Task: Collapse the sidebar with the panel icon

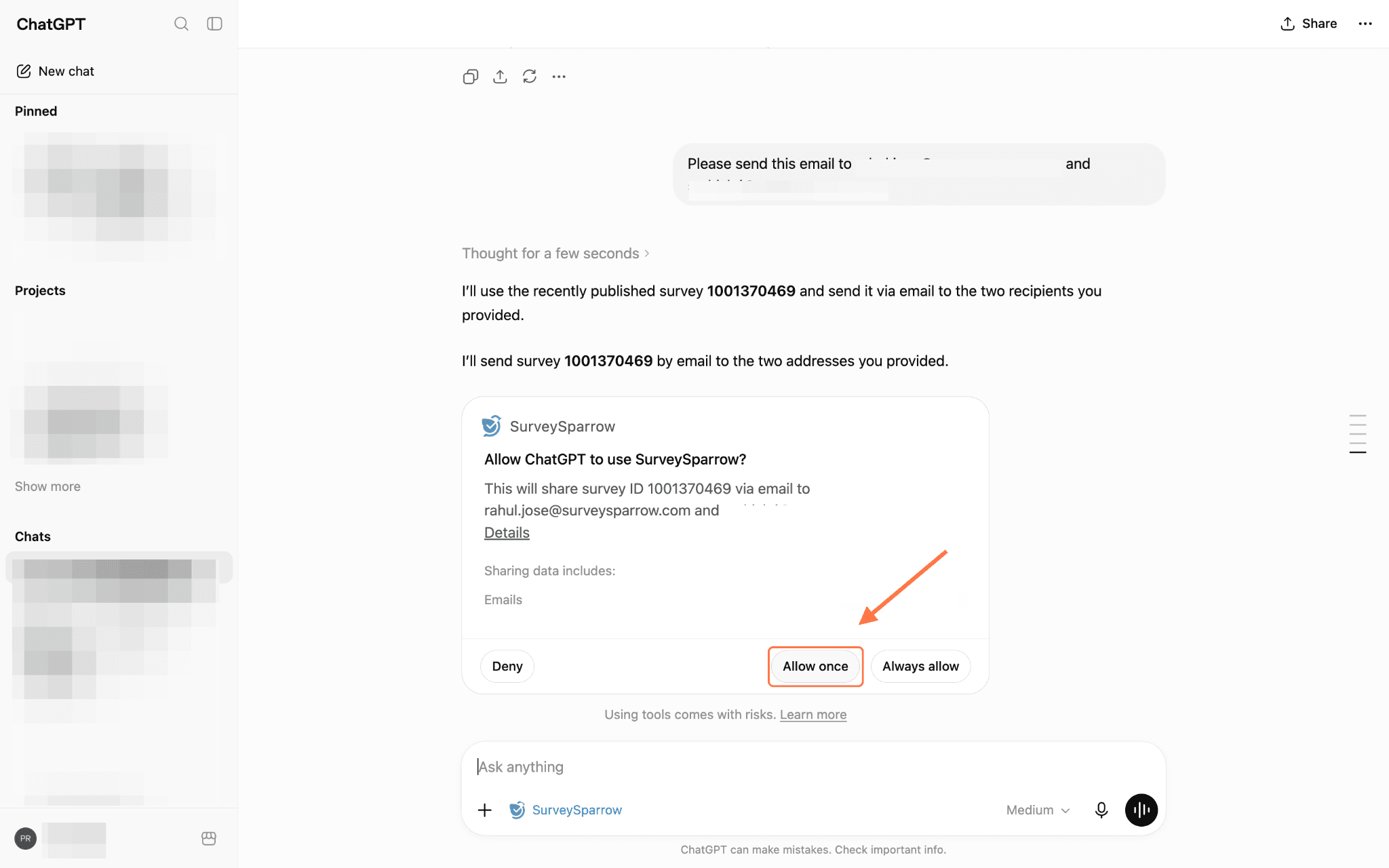Action: point(214,24)
